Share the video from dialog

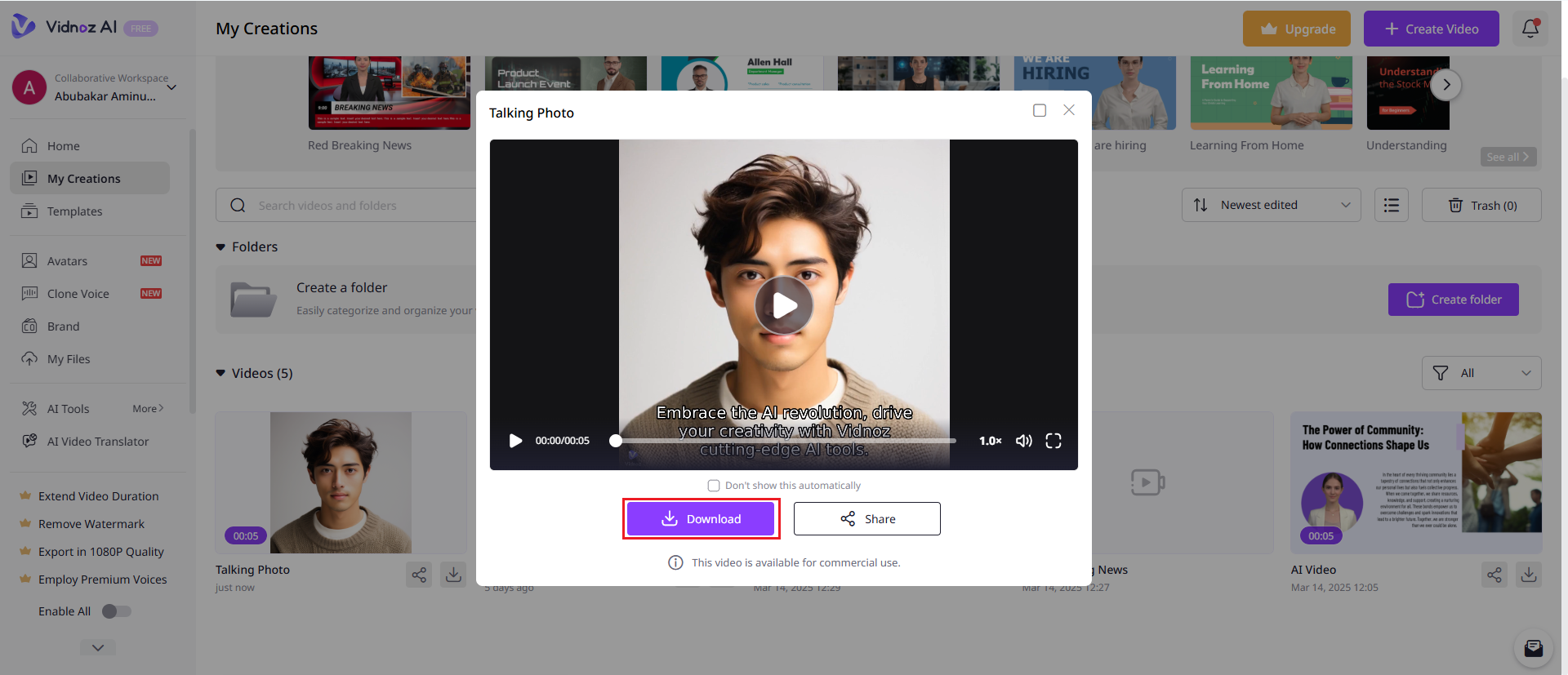pos(867,519)
